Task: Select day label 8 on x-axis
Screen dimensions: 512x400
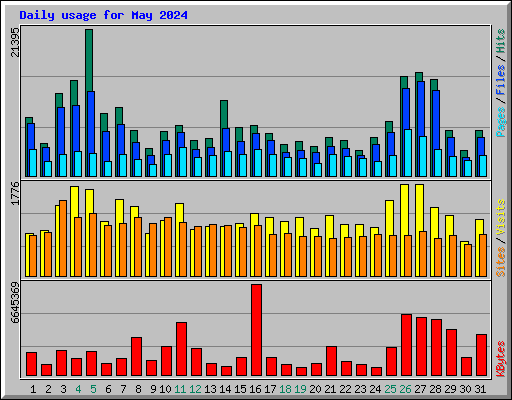Action: pos(138,389)
